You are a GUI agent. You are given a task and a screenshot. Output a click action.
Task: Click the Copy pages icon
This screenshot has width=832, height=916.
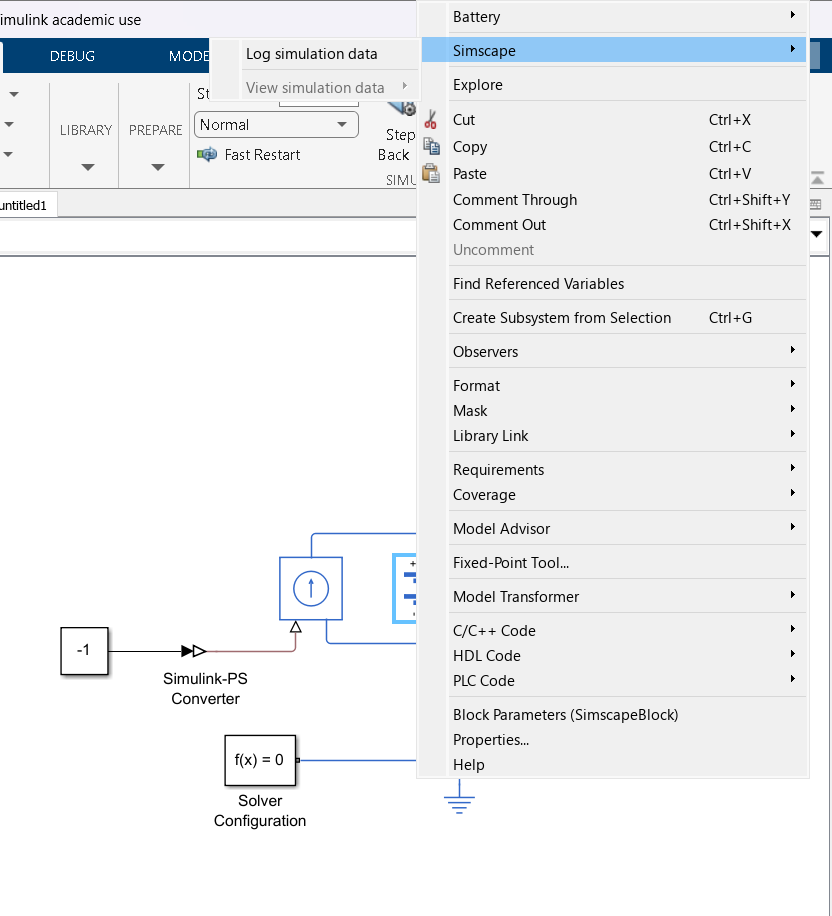tap(431, 146)
